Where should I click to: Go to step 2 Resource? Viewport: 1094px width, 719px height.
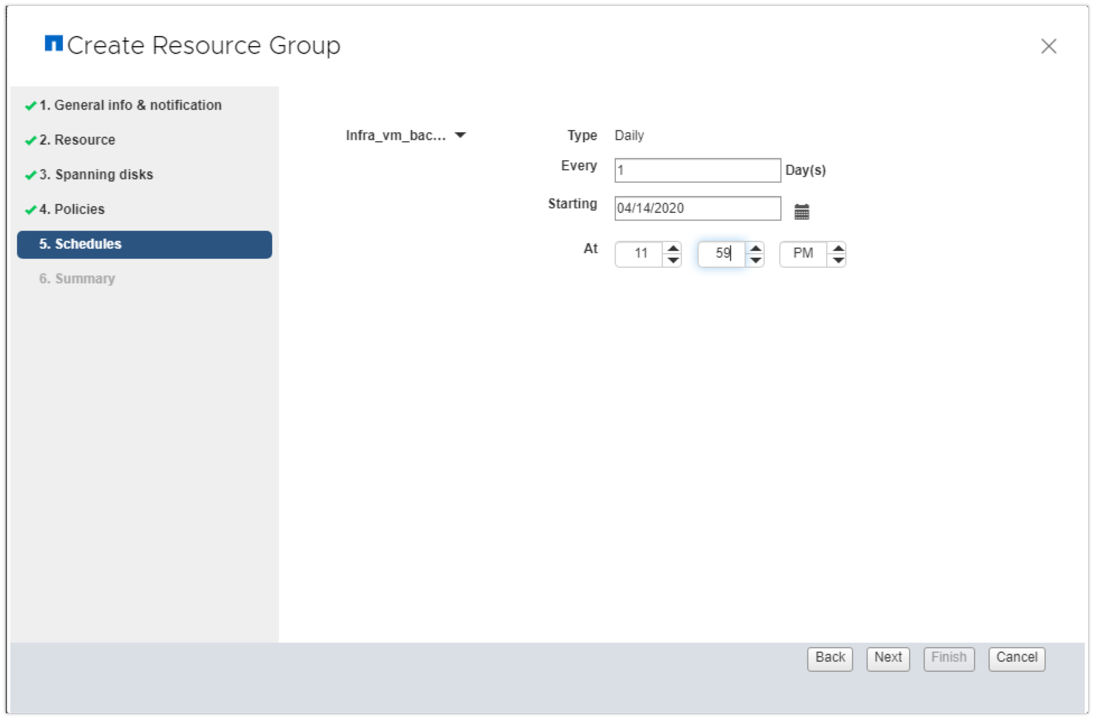tap(77, 140)
